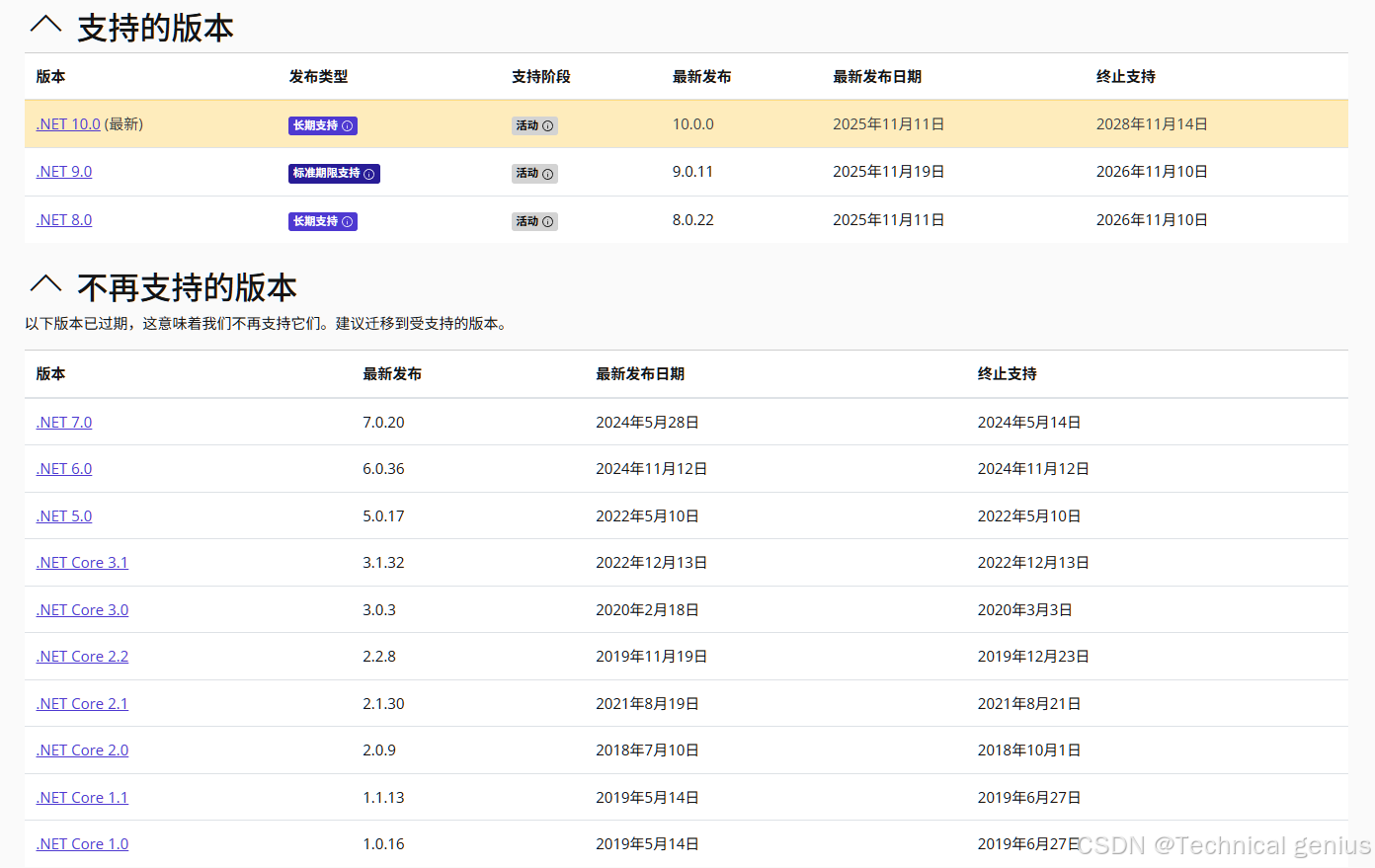Click the 6.0.36 release cell
Screen dimensions: 1375x868
tap(383, 469)
